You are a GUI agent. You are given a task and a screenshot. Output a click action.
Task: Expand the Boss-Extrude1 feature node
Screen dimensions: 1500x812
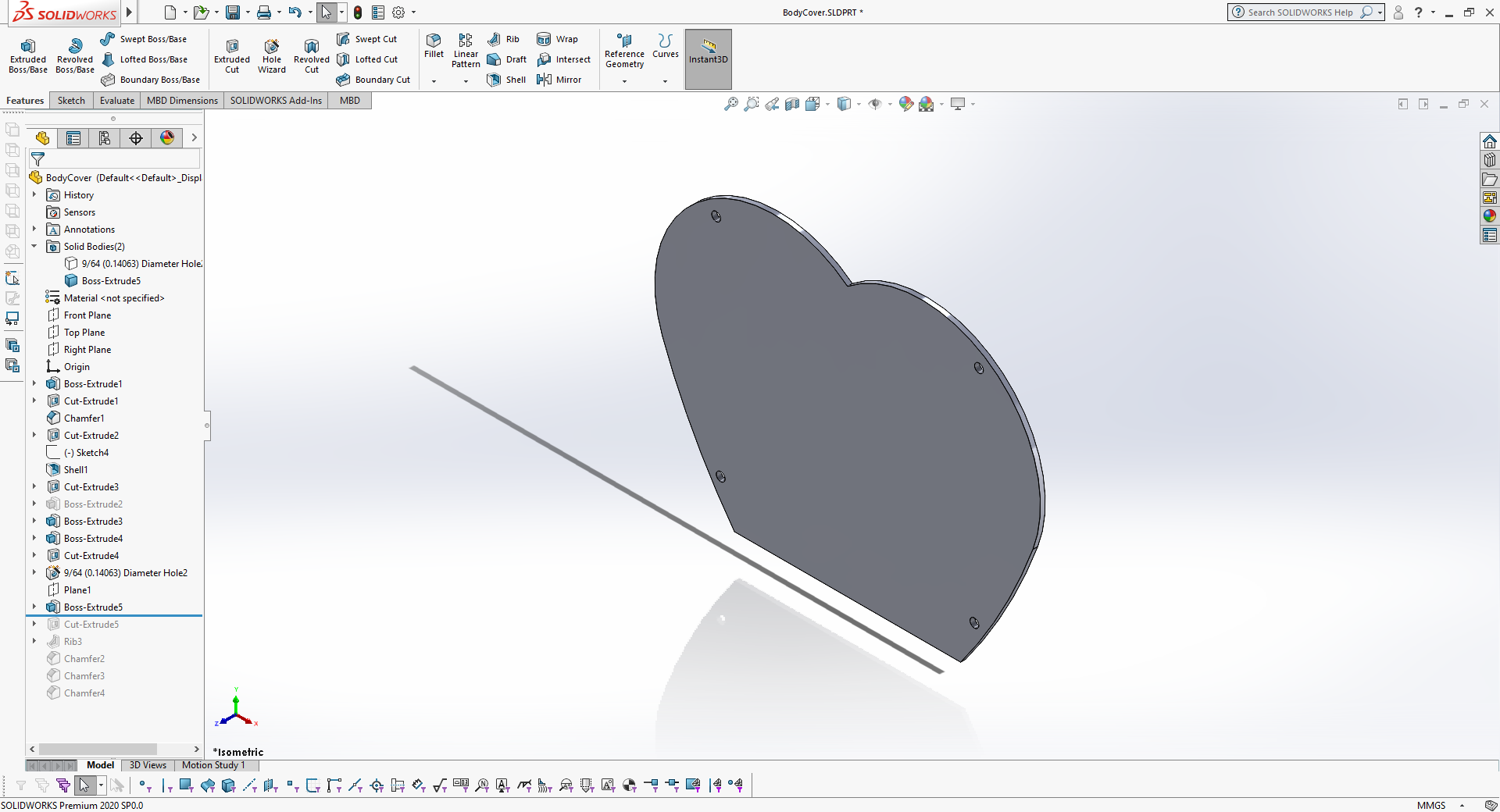tap(34, 383)
